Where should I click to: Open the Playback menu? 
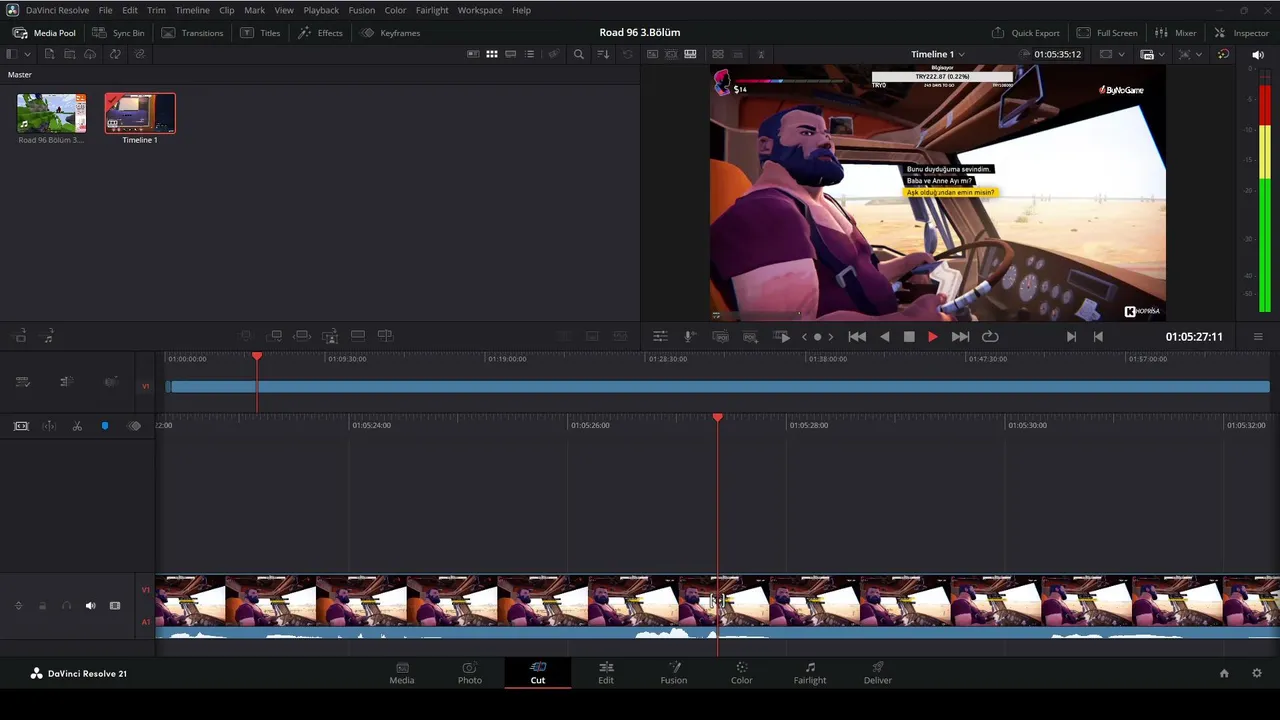tap(321, 10)
